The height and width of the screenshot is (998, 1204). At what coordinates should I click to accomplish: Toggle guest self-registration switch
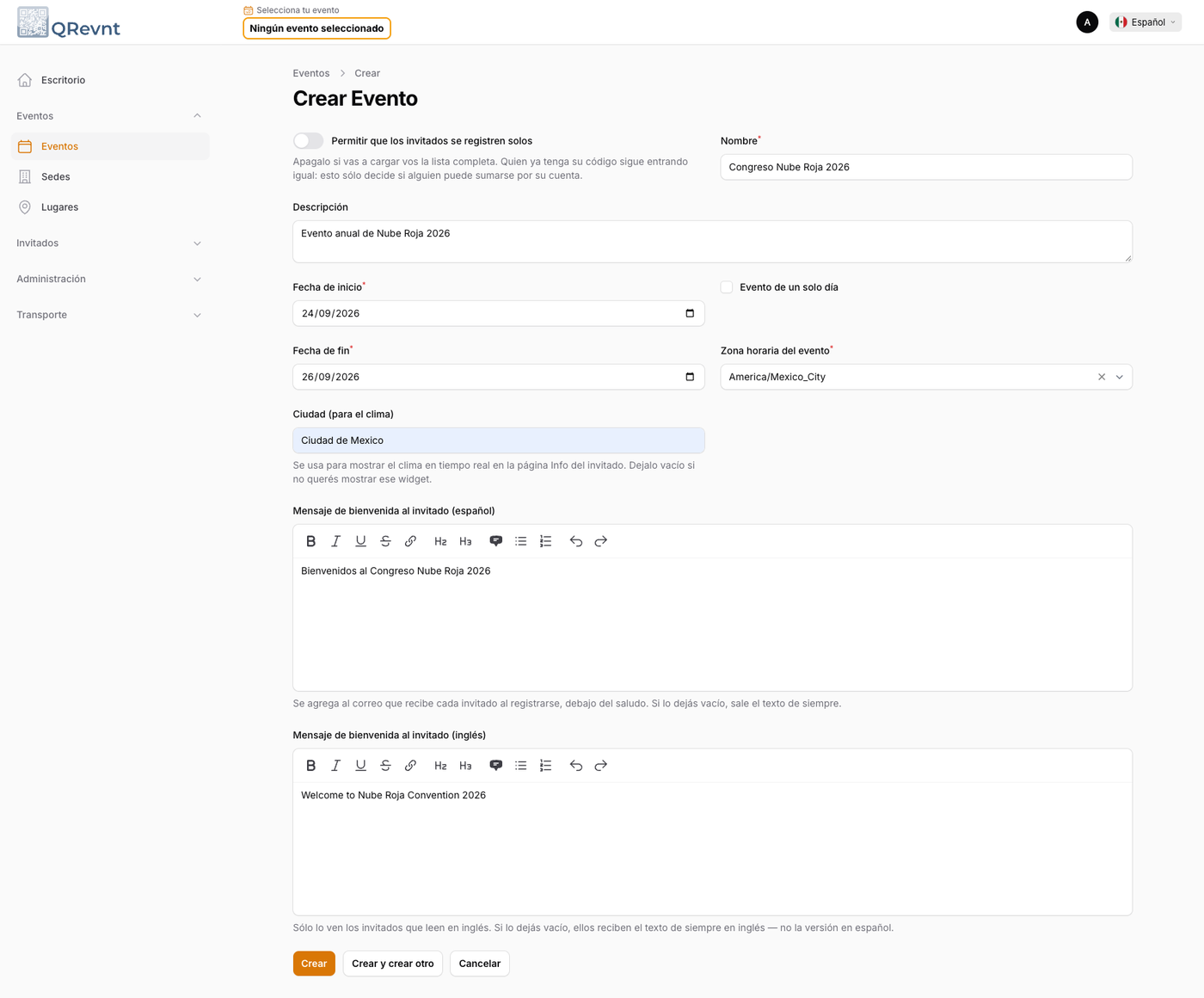click(x=308, y=141)
